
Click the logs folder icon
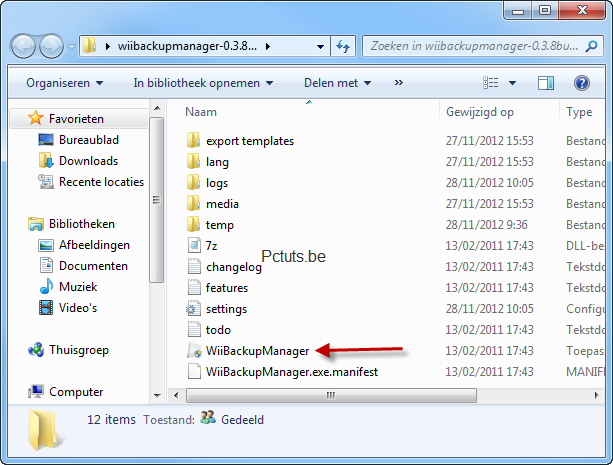(x=194, y=182)
